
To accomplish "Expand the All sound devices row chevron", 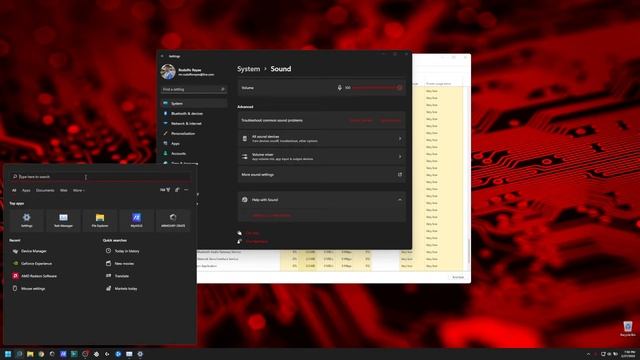I will (x=400, y=139).
